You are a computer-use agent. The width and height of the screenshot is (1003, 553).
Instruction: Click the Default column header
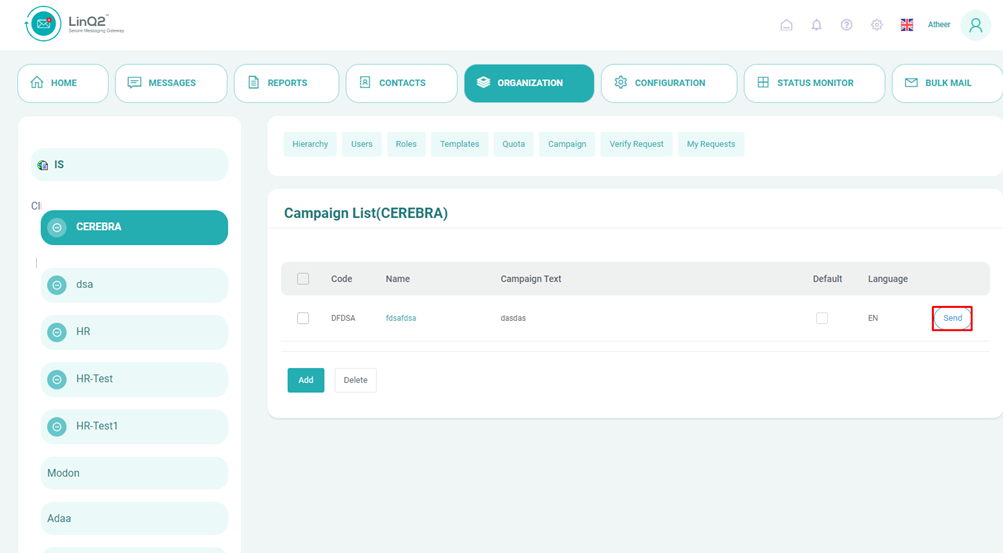(x=827, y=279)
